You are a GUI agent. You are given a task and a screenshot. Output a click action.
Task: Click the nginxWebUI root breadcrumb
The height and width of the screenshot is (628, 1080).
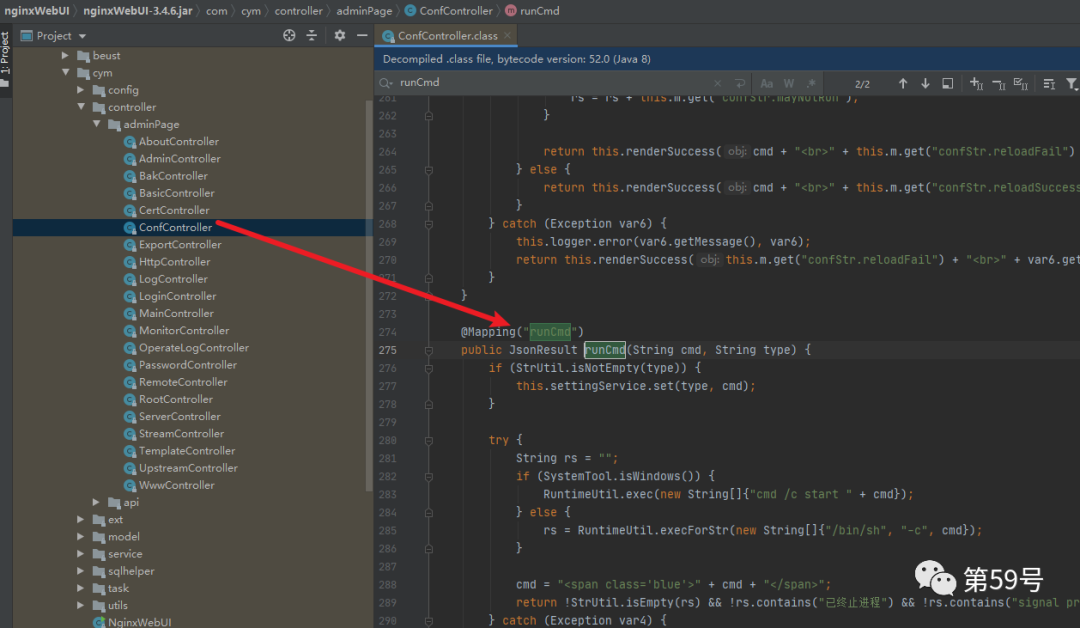coord(37,11)
